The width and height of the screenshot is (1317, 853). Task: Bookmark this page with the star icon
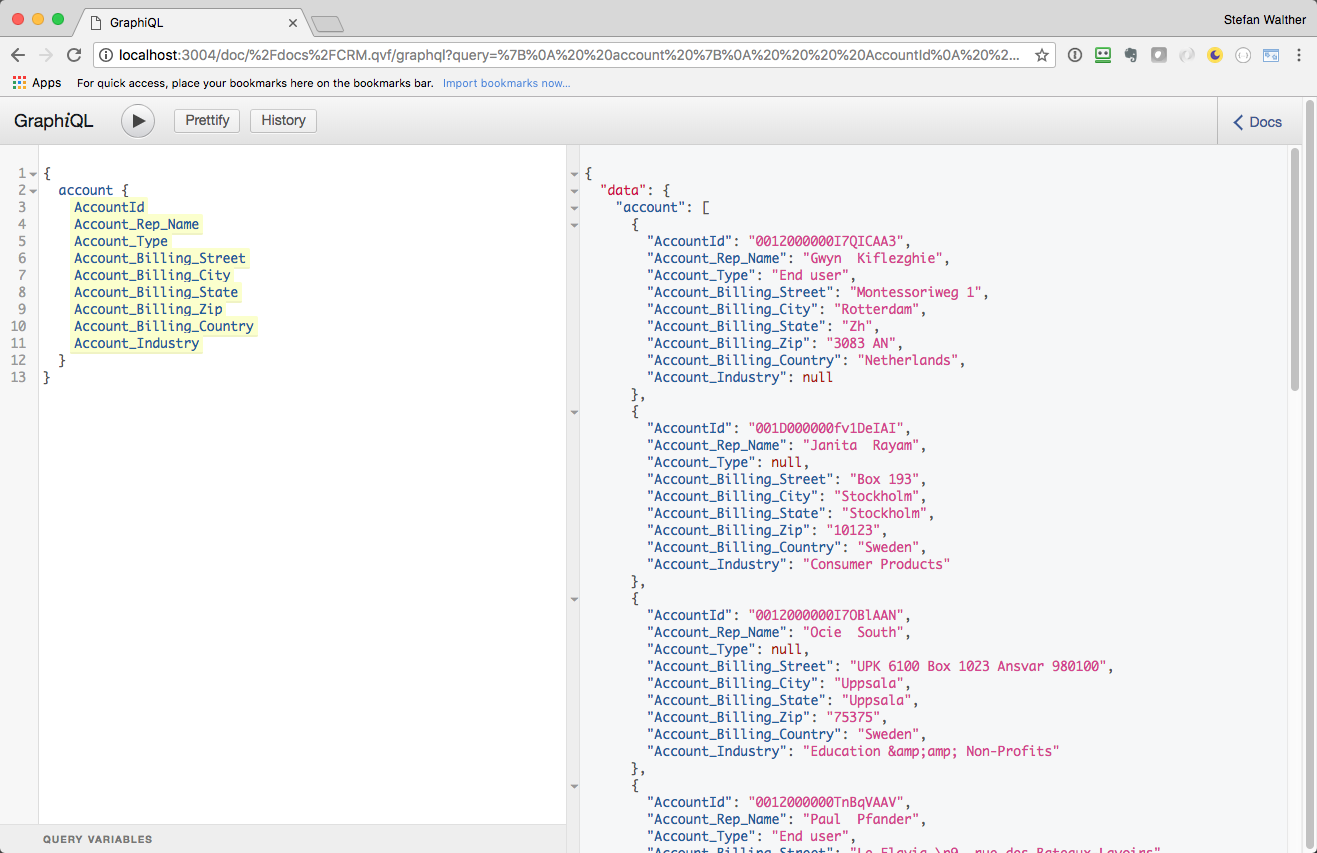coord(1041,55)
